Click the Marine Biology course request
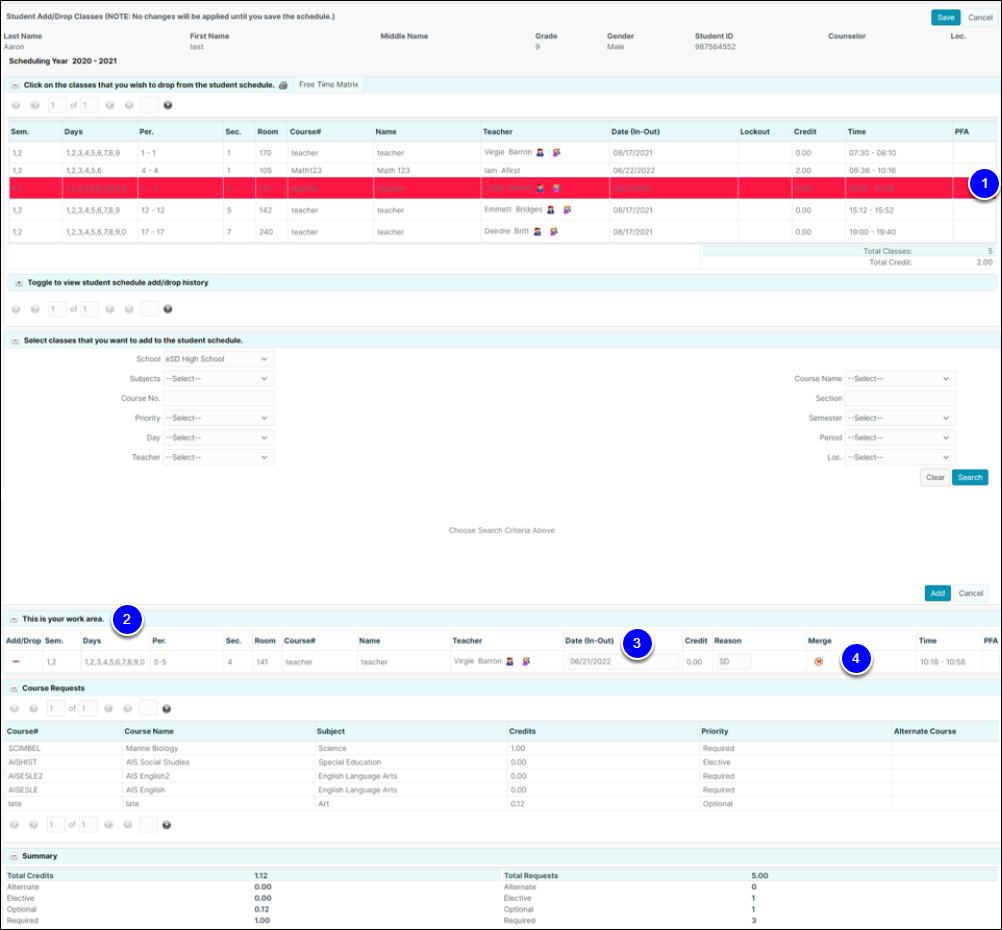Image resolution: width=1002 pixels, height=930 pixels. coord(502,748)
